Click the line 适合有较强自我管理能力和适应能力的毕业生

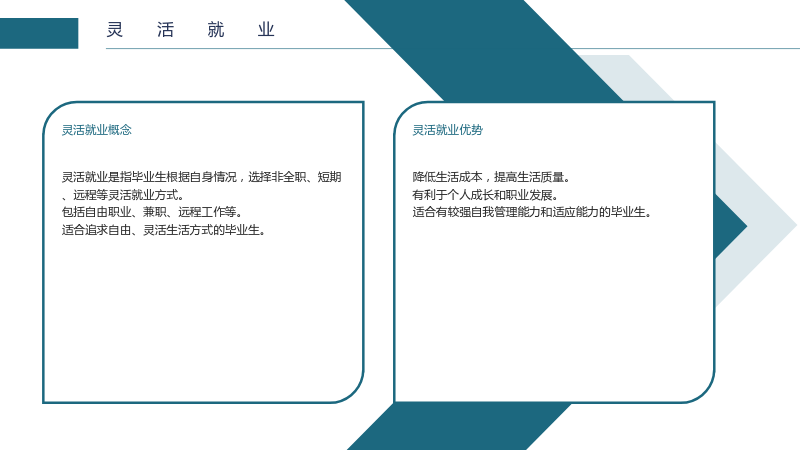pyautogui.click(x=532, y=212)
